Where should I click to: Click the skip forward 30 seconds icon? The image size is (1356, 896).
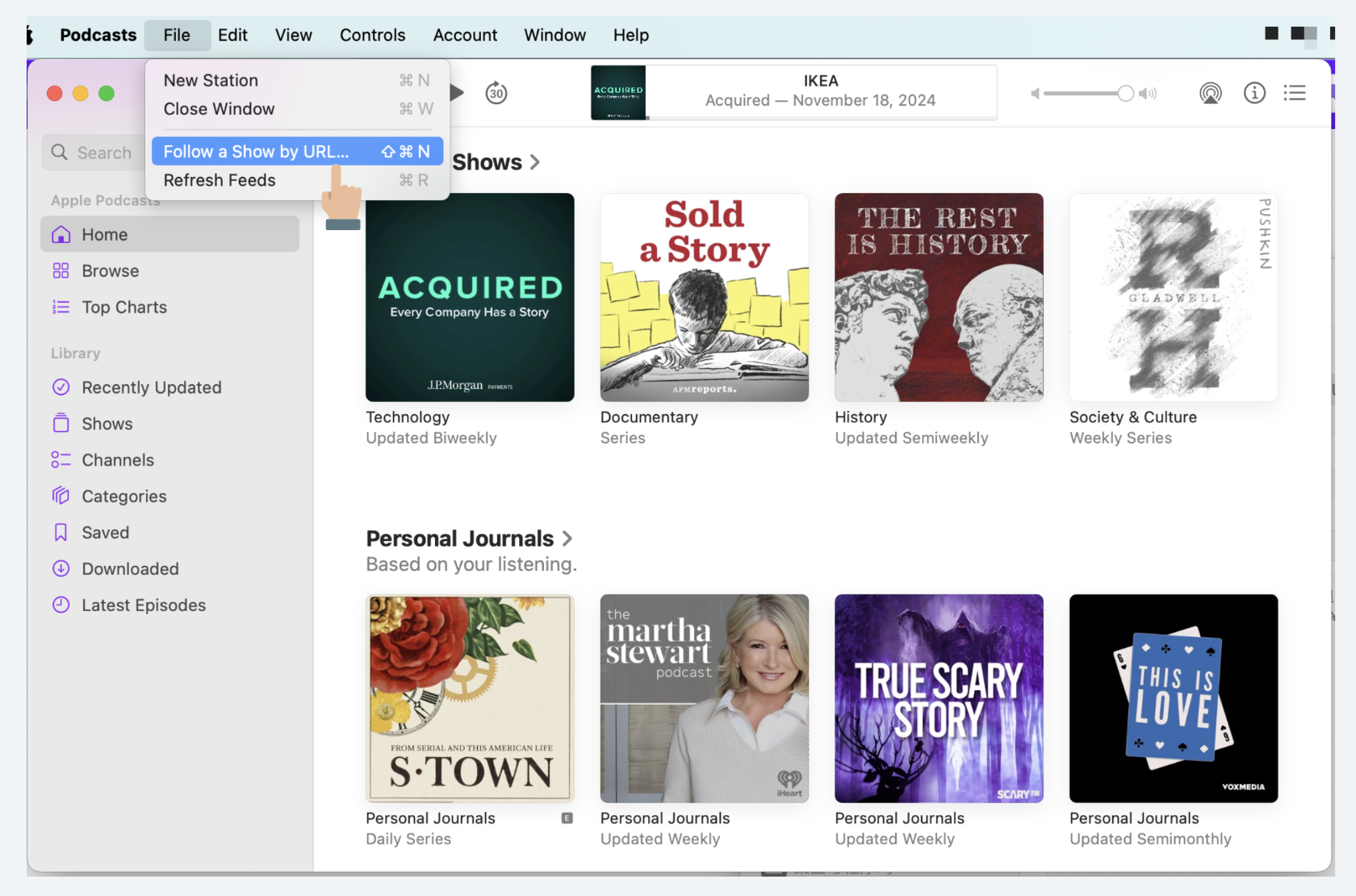[496, 93]
